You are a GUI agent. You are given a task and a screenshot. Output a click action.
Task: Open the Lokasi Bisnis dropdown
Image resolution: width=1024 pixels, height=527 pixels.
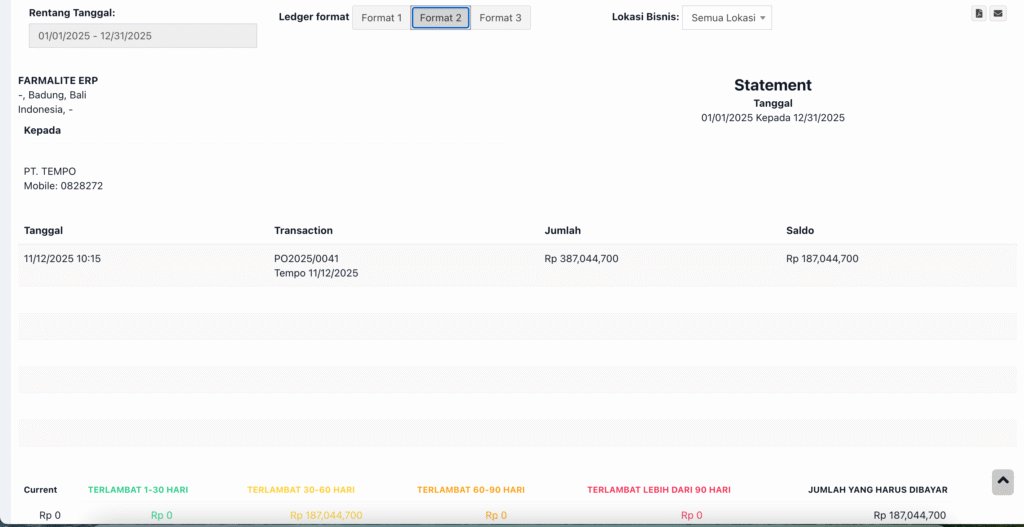coord(727,18)
